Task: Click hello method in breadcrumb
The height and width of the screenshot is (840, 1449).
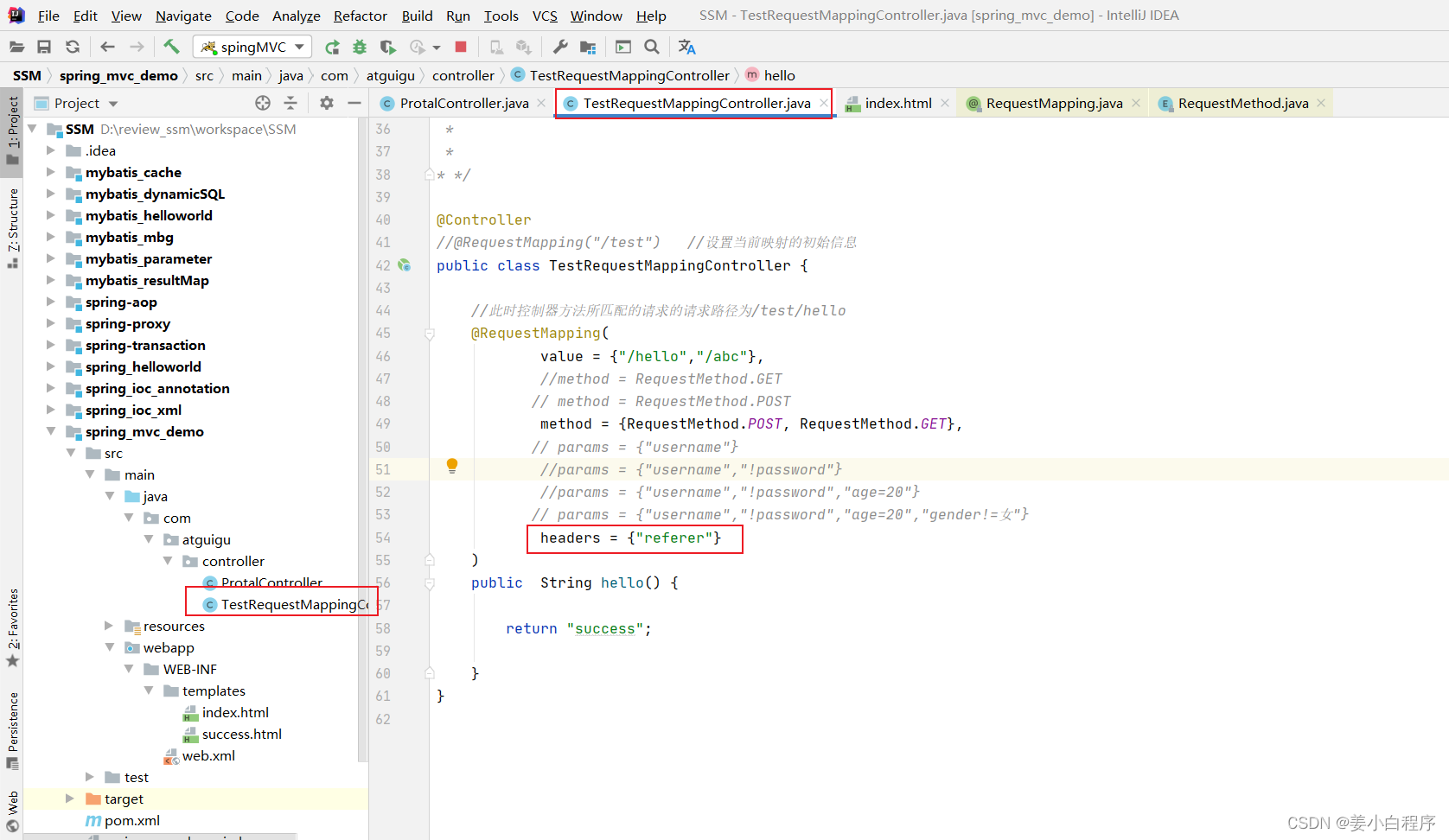Action: [770, 75]
